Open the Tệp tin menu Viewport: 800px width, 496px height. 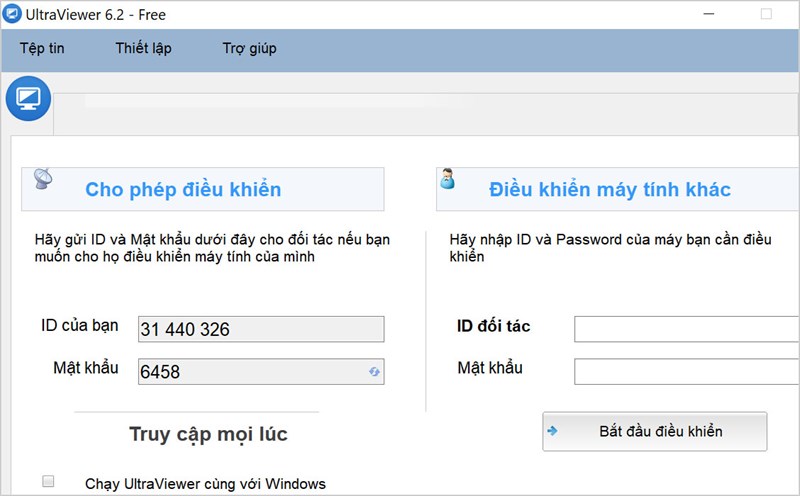(x=42, y=48)
